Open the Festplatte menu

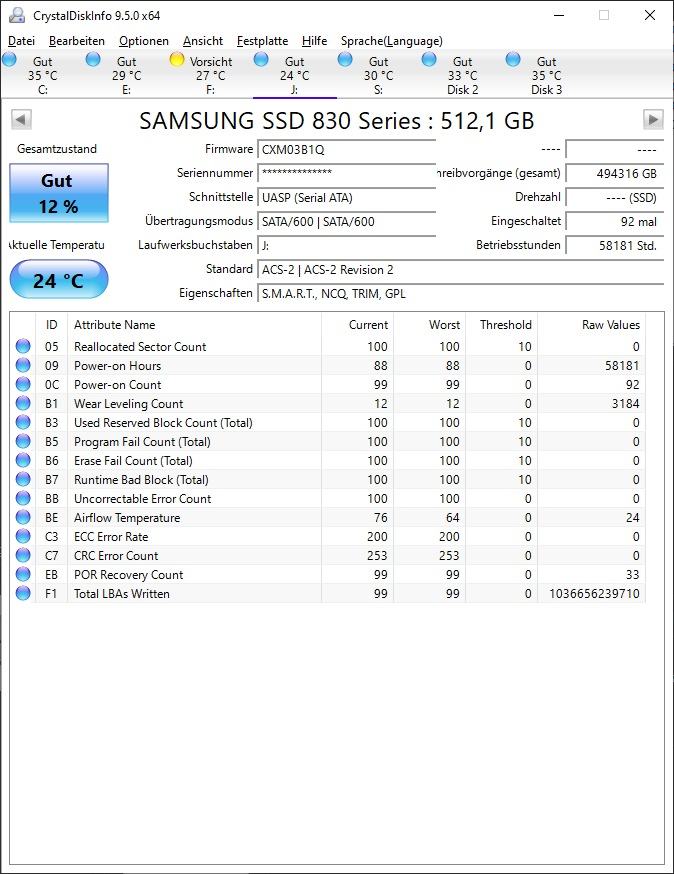point(262,41)
